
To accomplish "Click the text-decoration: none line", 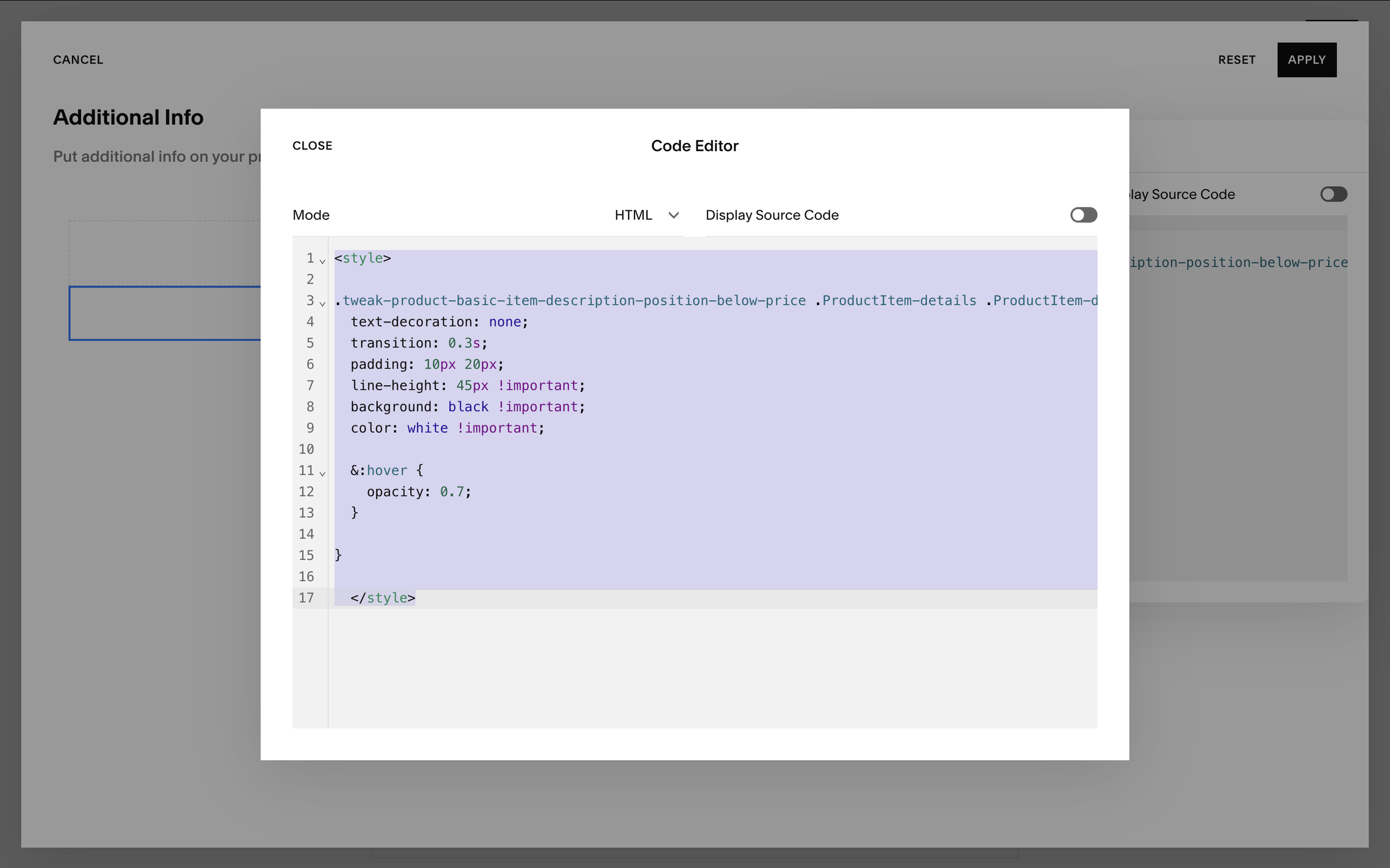I will tap(439, 322).
